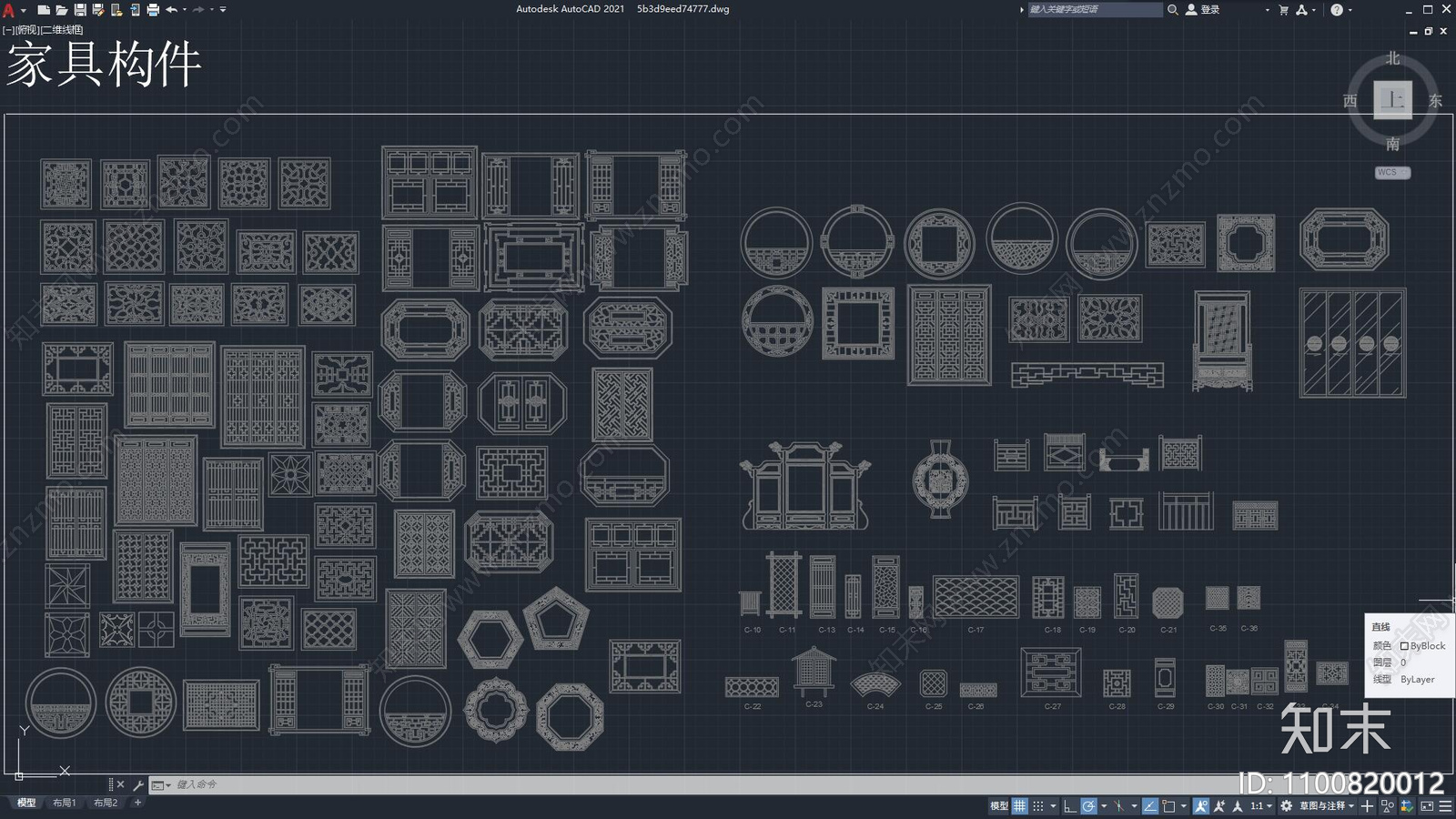Viewport: 1456px width, 819px height.
Task: Click the Redo arrow icon
Action: coord(198,10)
